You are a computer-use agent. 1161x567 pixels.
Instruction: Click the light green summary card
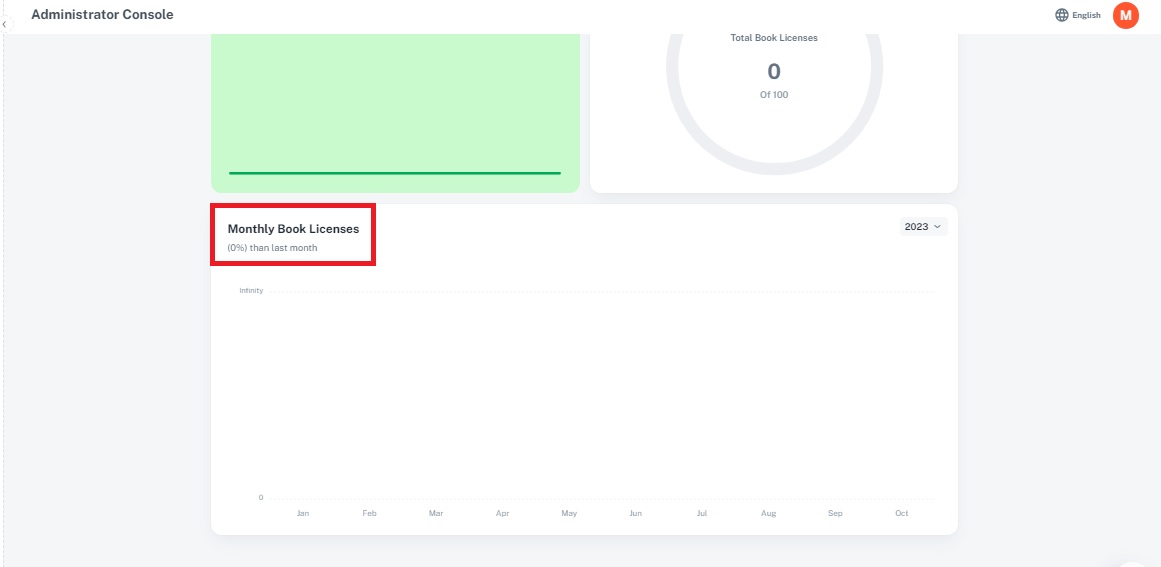click(394, 100)
